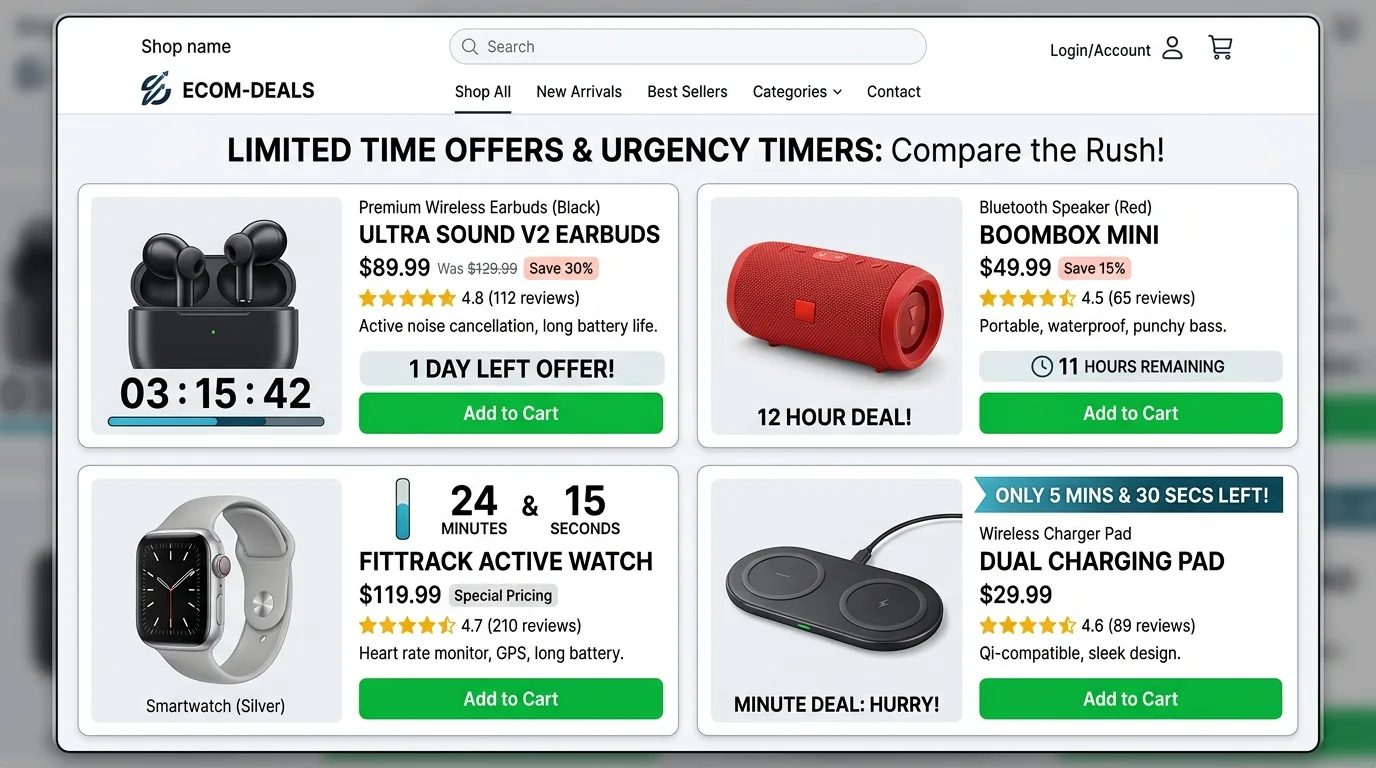Click the red Boombox Mini speaker photo
1376x768 pixels.
tap(835, 305)
